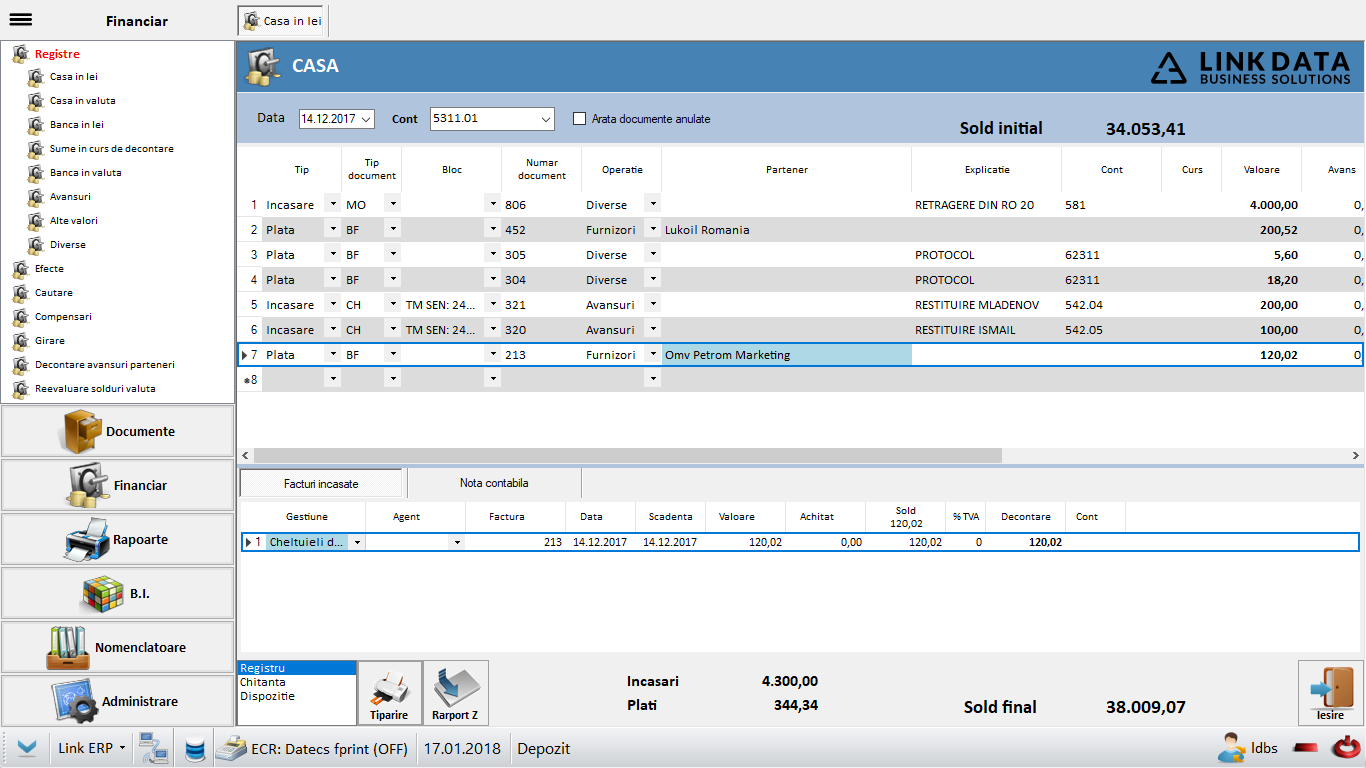Screen dimensions: 1366x768
Task: Open the hamburger menu
Action: pyautogui.click(x=20, y=20)
